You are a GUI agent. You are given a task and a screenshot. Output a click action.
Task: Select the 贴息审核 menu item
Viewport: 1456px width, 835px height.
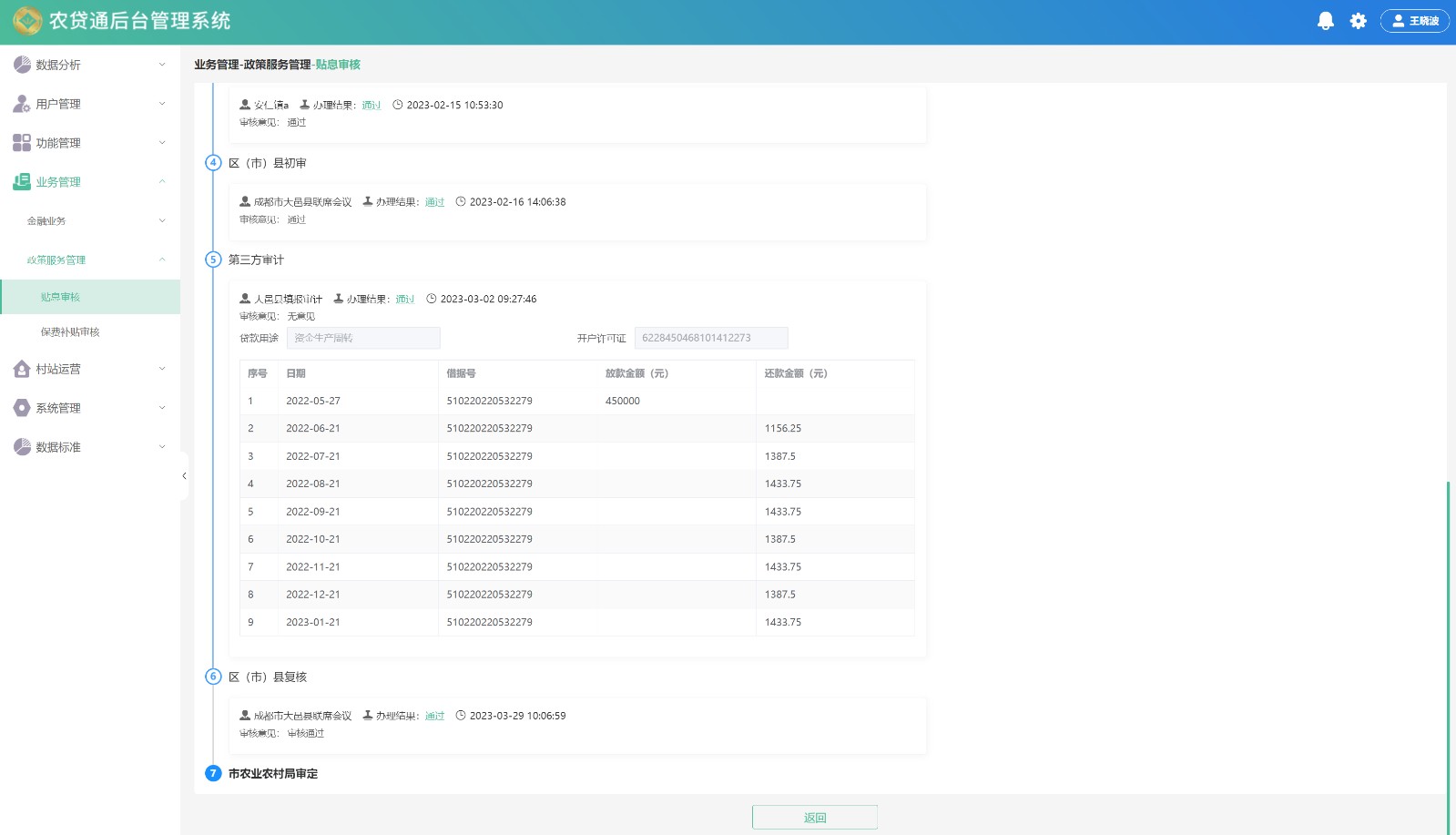tap(61, 297)
